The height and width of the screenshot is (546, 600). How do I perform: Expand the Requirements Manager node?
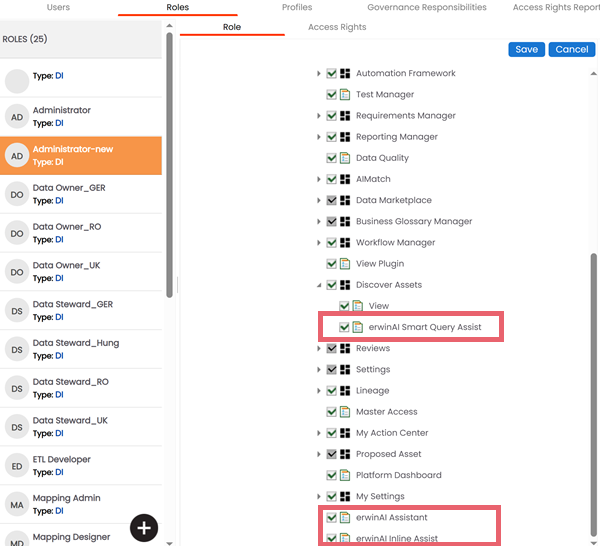click(319, 116)
